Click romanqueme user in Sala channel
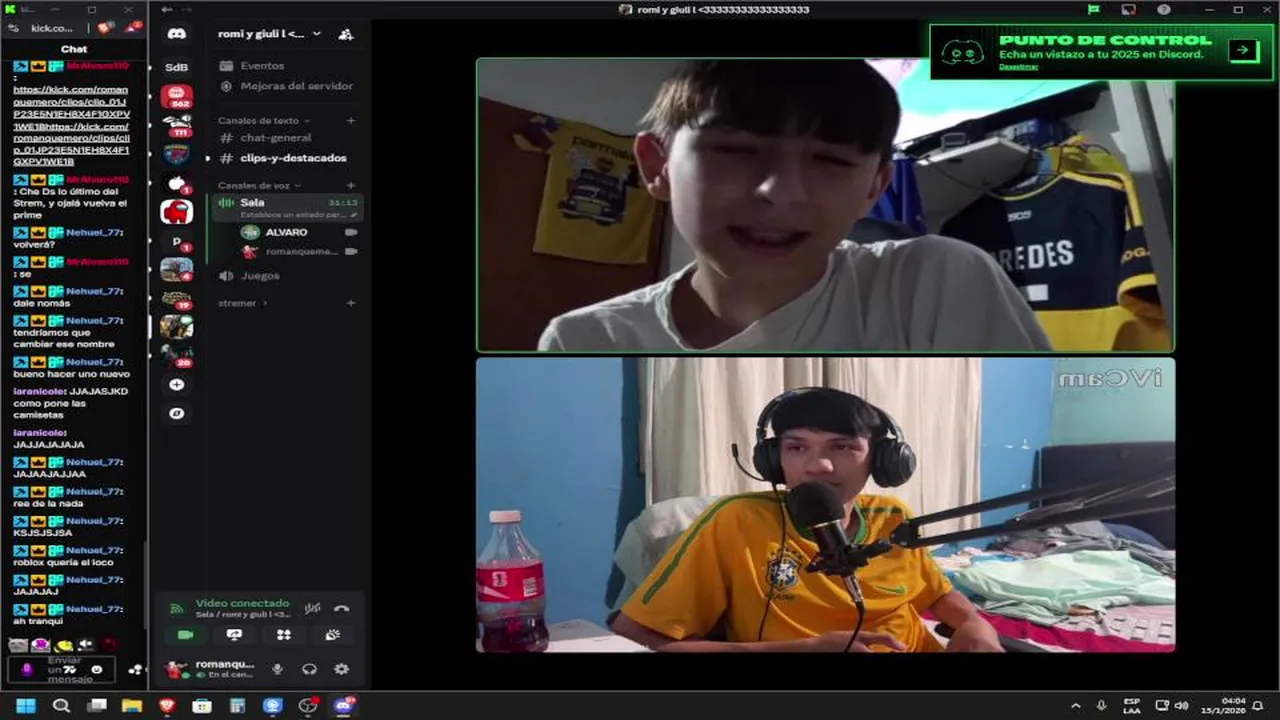The width and height of the screenshot is (1280, 720). click(299, 252)
